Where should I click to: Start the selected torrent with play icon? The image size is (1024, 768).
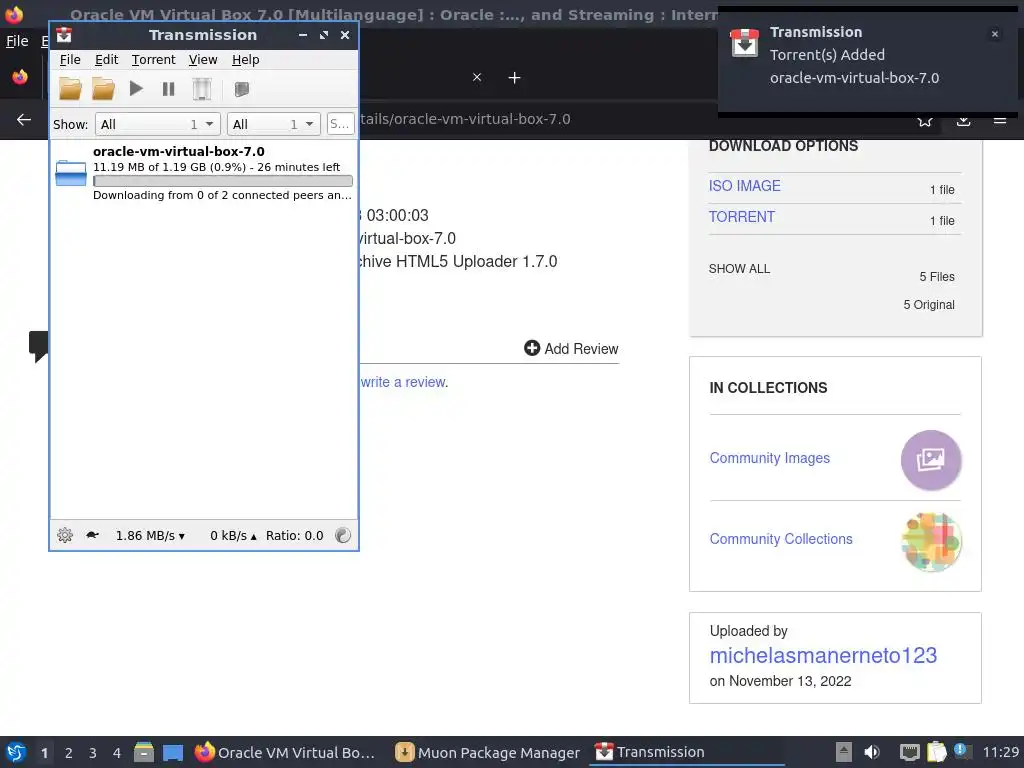pyautogui.click(x=136, y=88)
